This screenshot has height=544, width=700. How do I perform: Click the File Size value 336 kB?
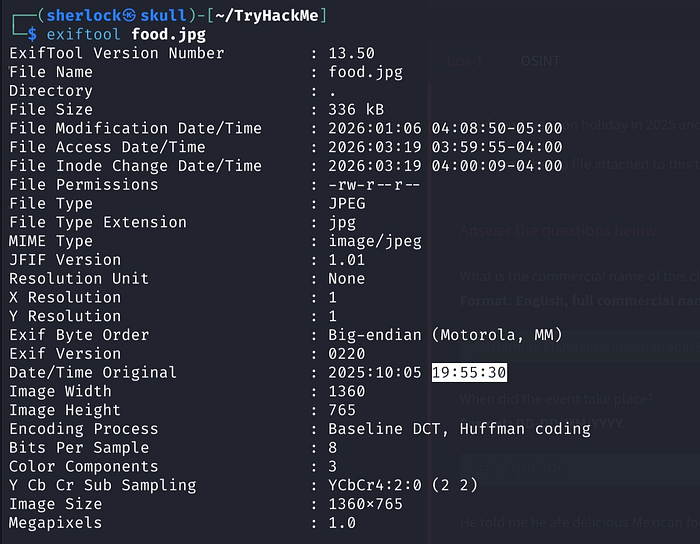356,109
